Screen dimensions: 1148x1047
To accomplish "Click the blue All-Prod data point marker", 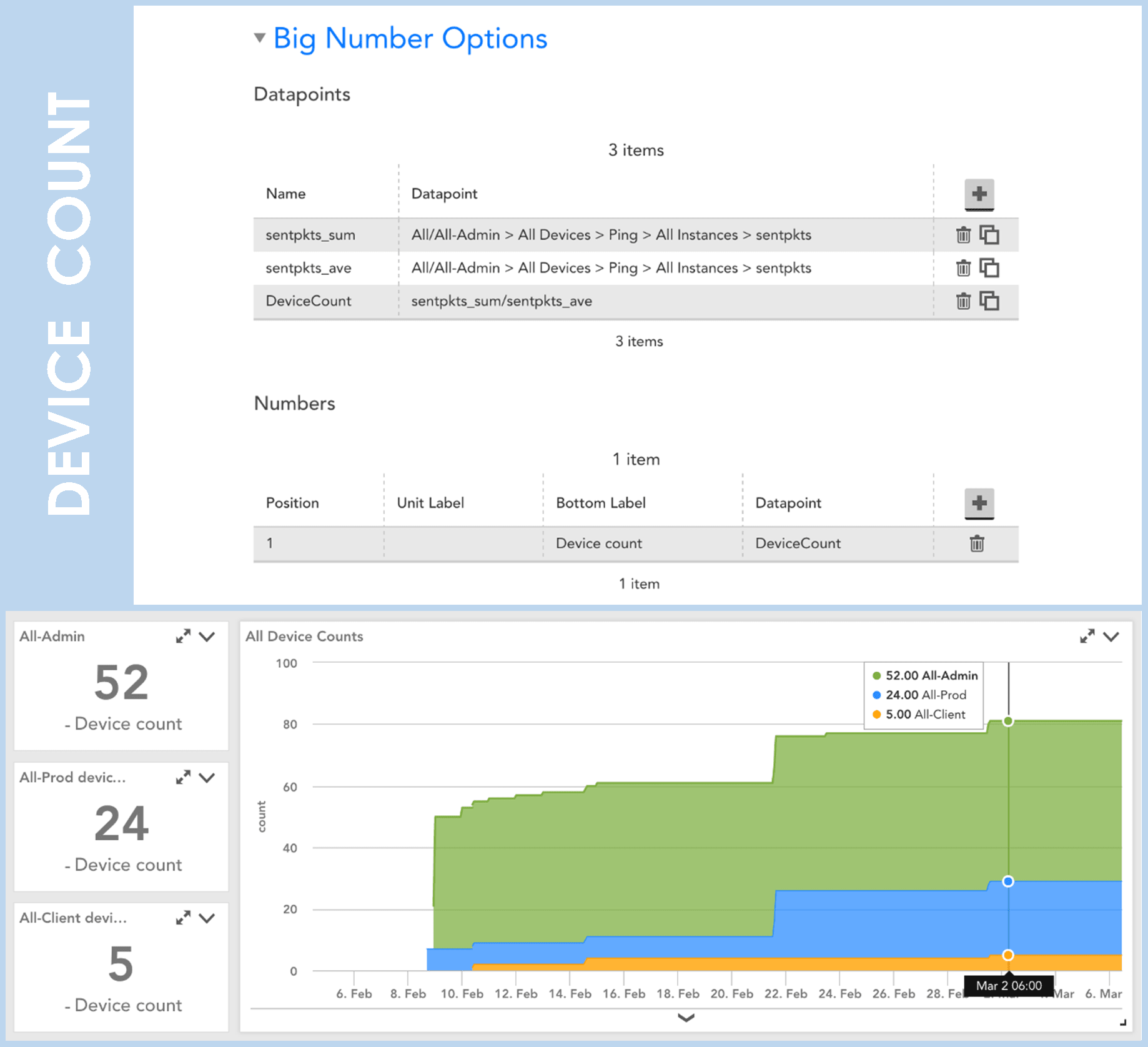I will pos(1008,881).
